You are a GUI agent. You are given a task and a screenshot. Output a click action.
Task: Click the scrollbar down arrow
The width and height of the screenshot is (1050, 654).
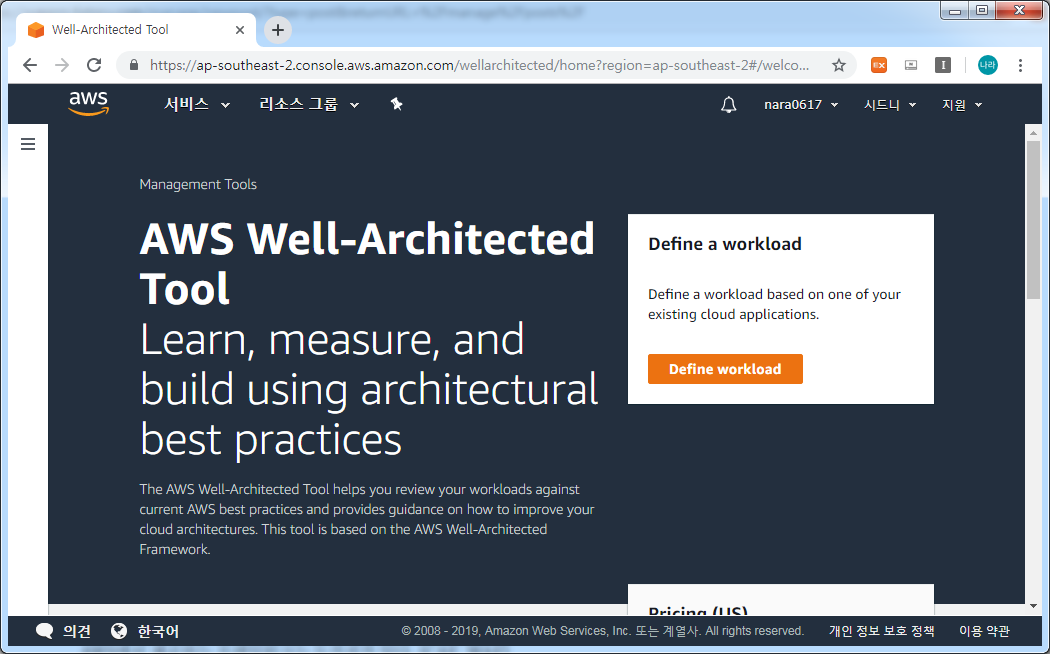(x=1033, y=606)
